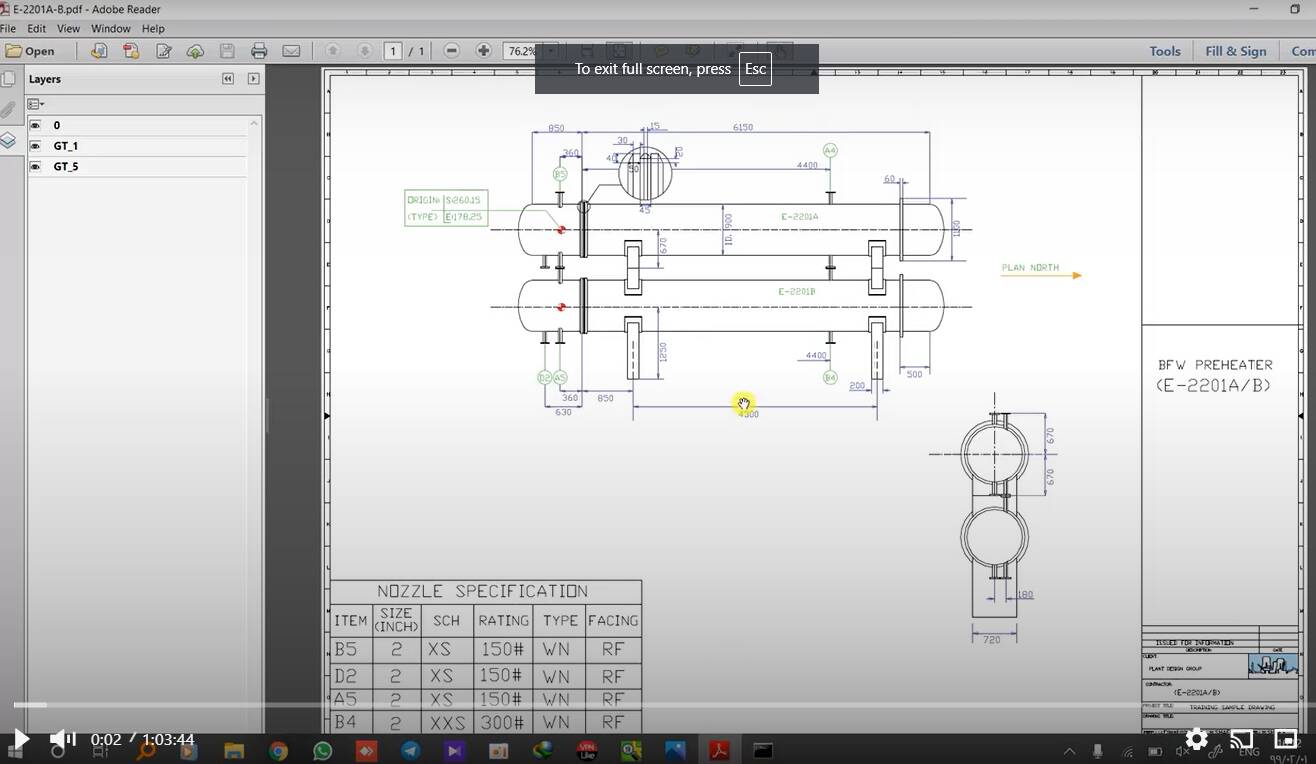Click the Open folder toolbar button
The image size is (1316, 764).
pyautogui.click(x=30, y=51)
